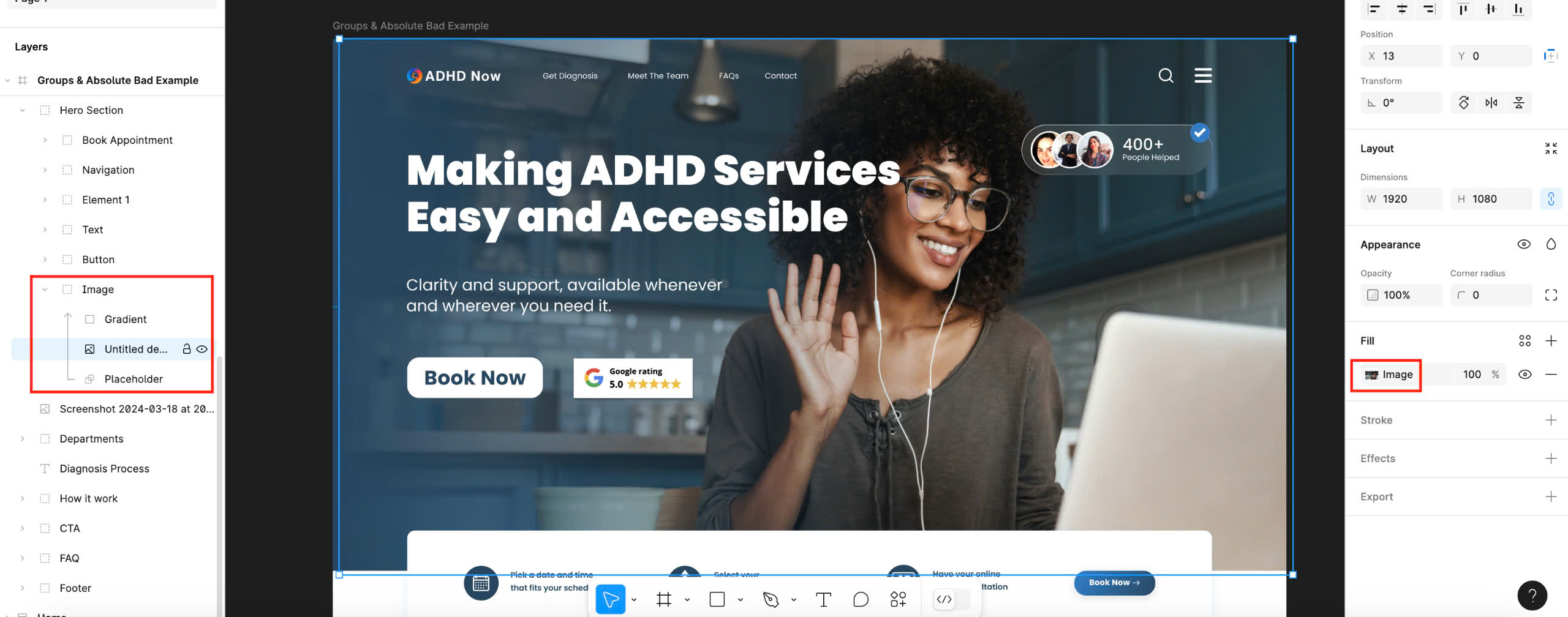Click the Image fill thumbnail swatch
This screenshot has width=1568, height=617.
click(x=1371, y=375)
